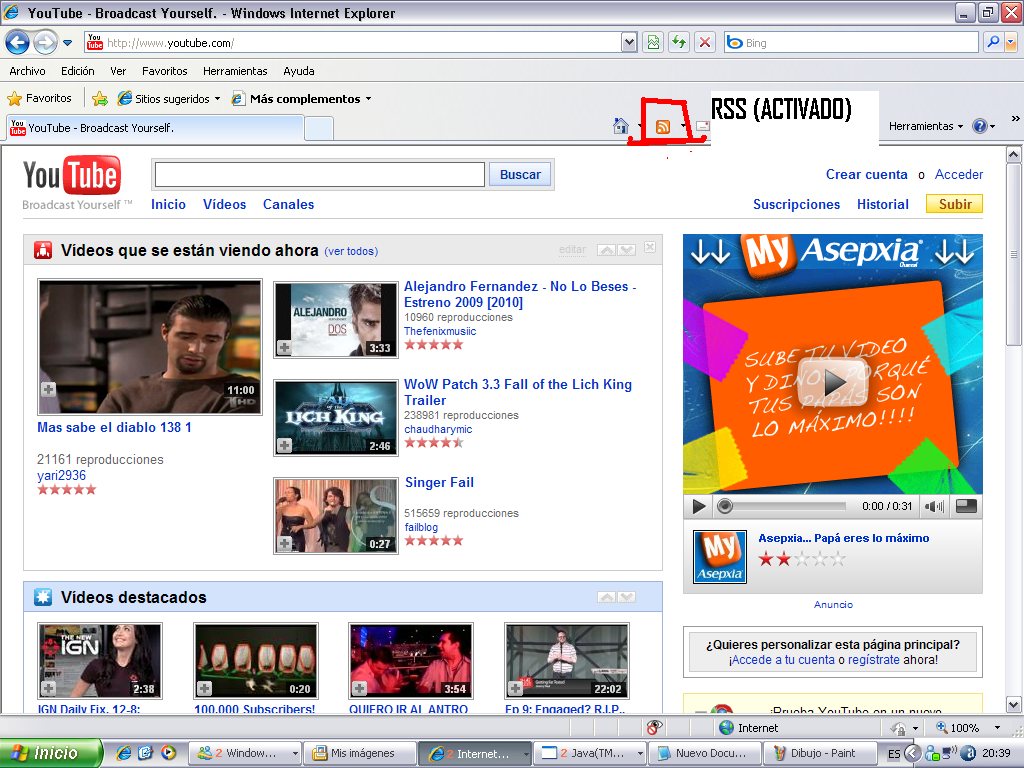Mute the Asepxia ad video player
This screenshot has width=1024, height=768.
pyautogui.click(x=934, y=507)
